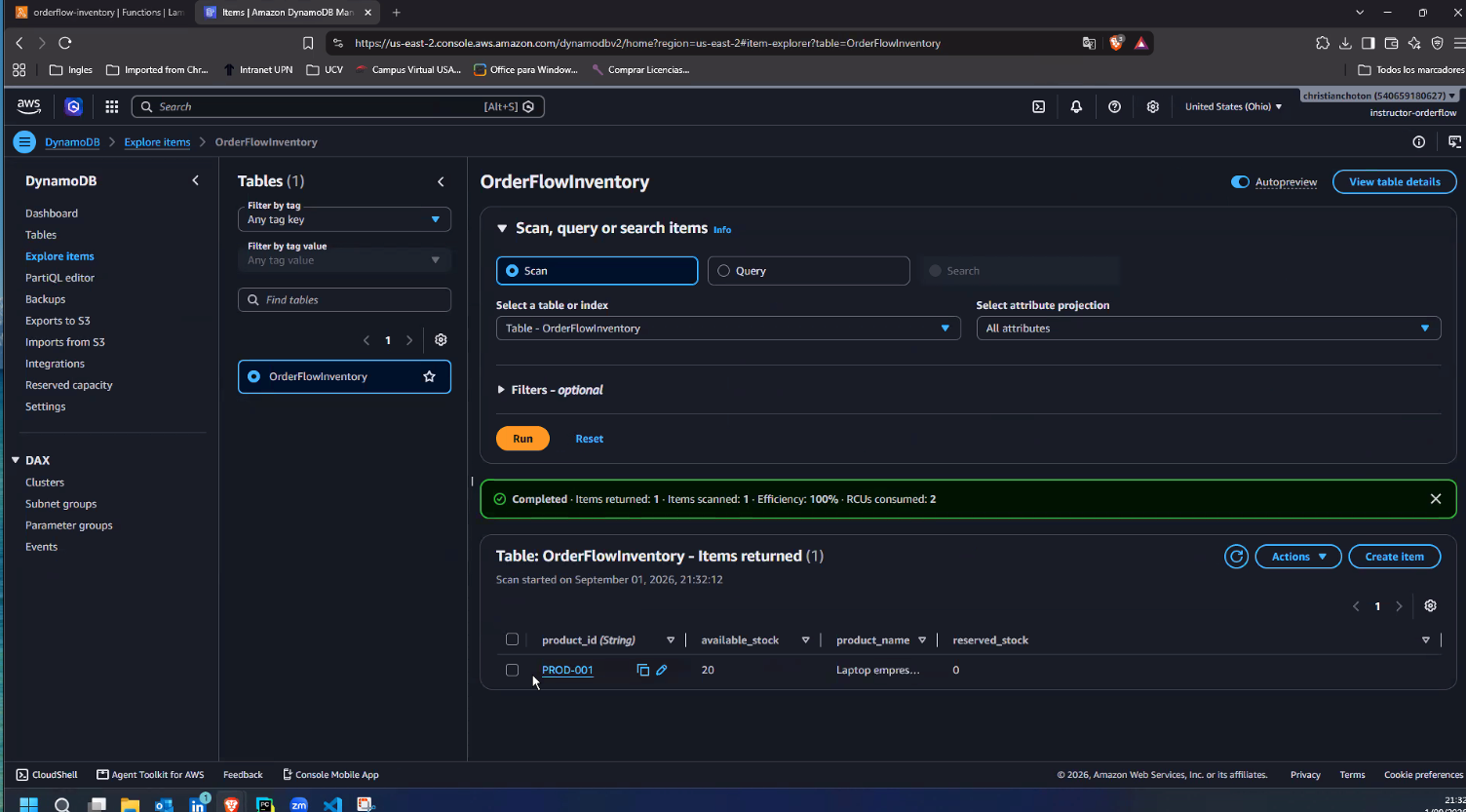This screenshot has width=1466, height=812.
Task: Click the AWS logo home icon
Action: 29,107
